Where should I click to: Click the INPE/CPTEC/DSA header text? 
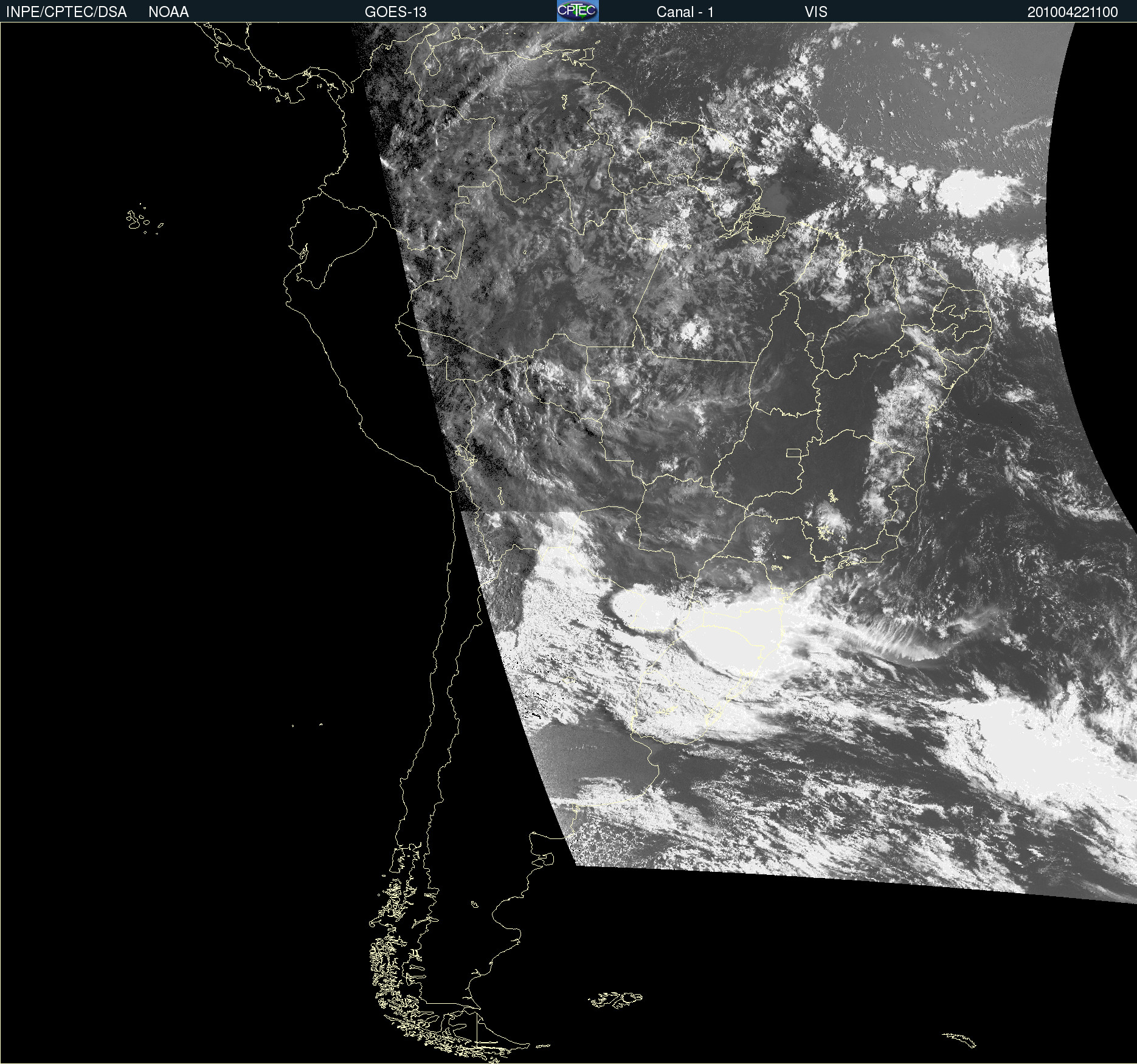66,12
